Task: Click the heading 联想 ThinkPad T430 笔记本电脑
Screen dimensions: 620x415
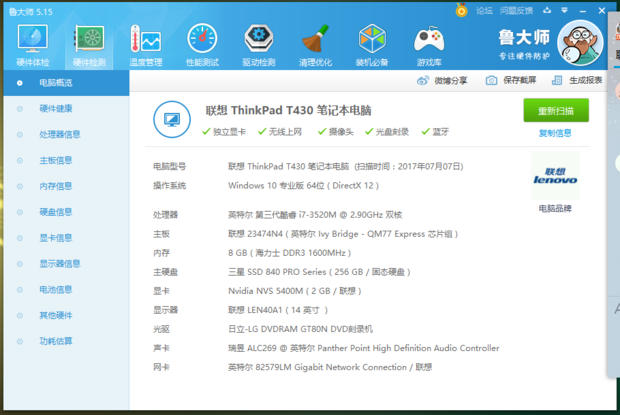Action: click(288, 110)
